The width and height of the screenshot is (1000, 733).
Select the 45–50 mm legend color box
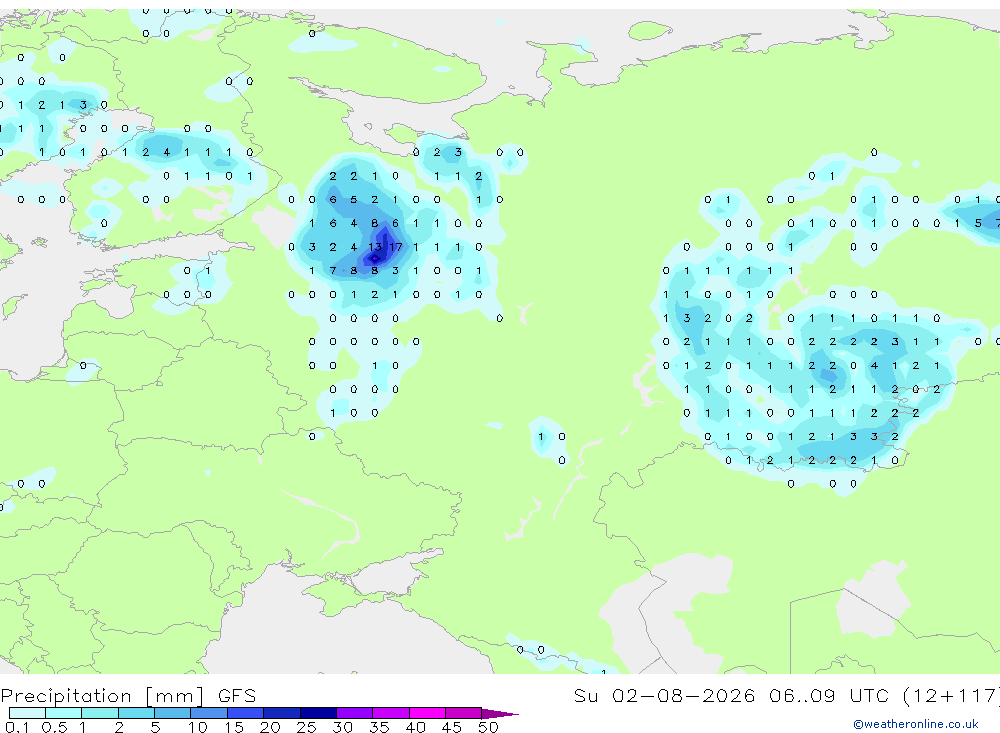pos(463,713)
